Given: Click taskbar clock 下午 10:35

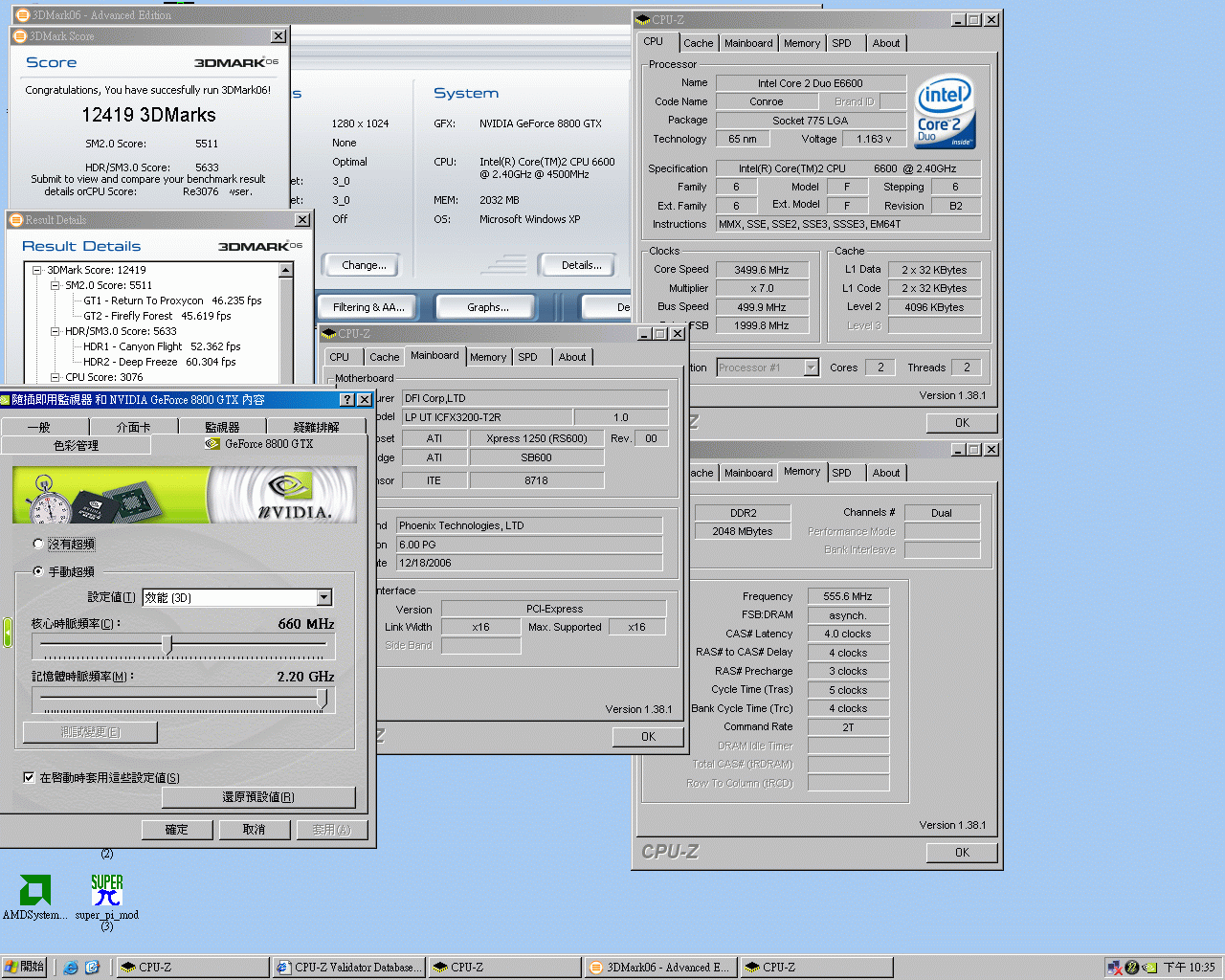Looking at the screenshot, I should click(1190, 968).
